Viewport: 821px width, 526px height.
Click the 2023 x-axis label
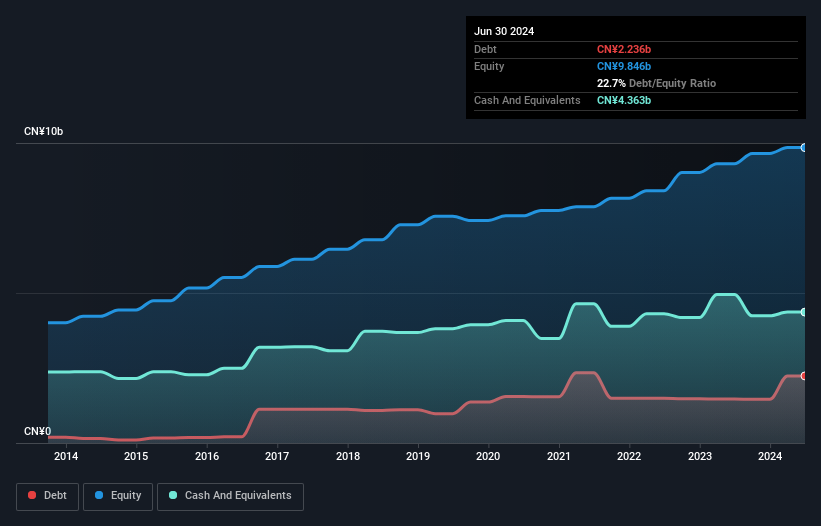tap(700, 456)
